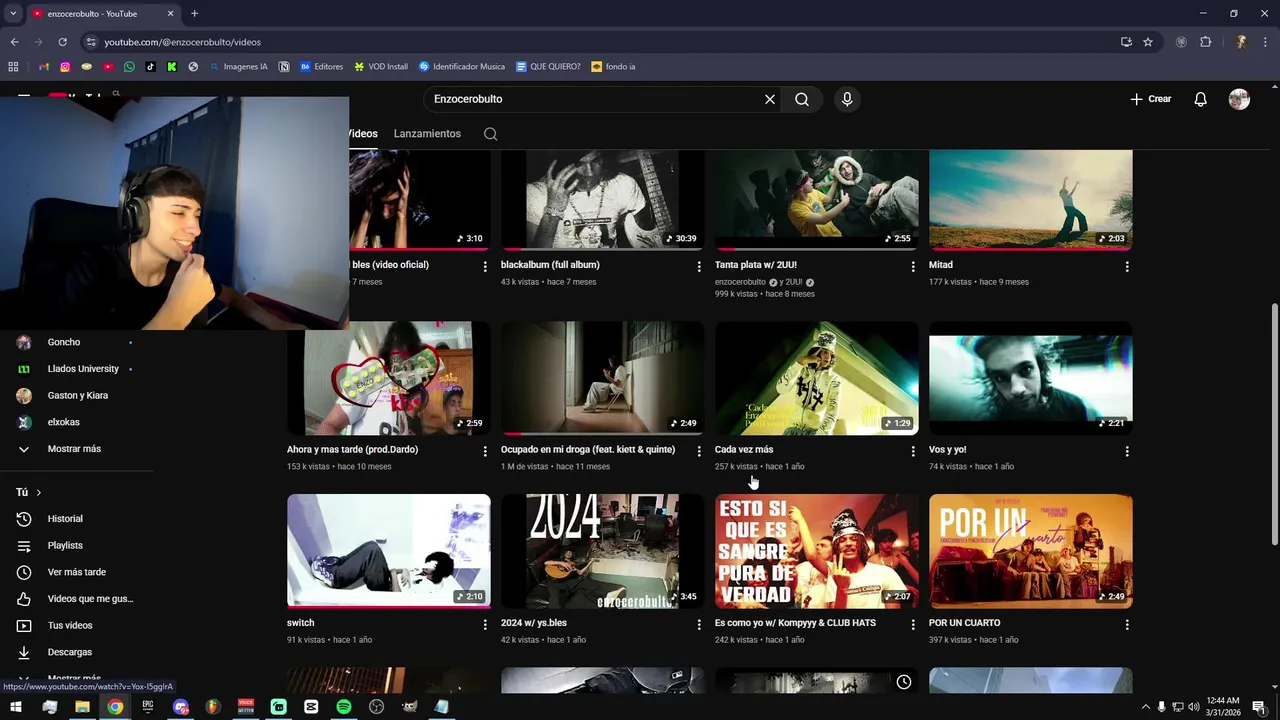1280x720 pixels.
Task: Switch to the Lanzamientos tab
Action: (427, 134)
